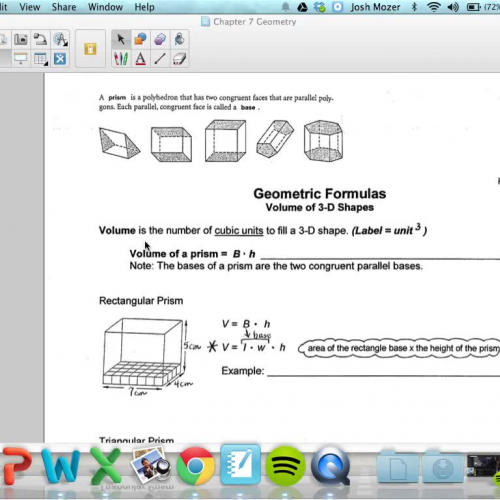
Task: Open the Documents folder stack in dock
Action: (398, 466)
